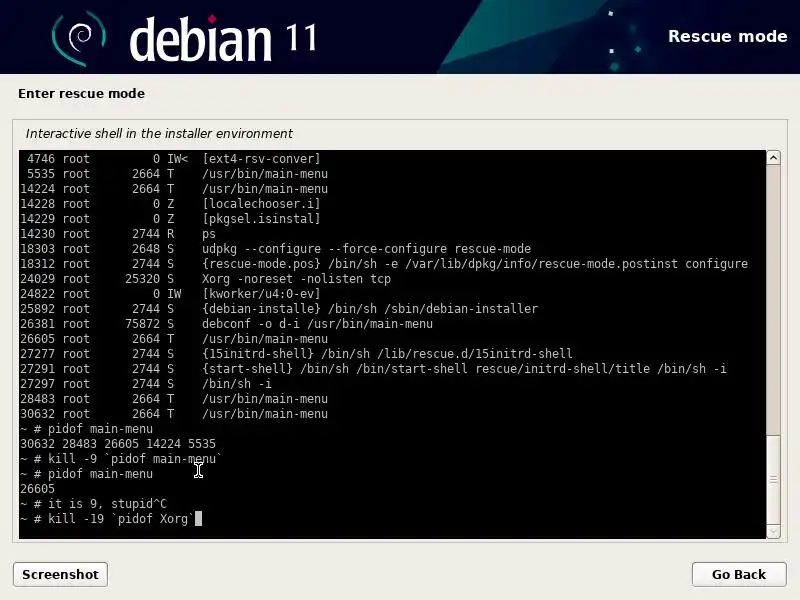Click the terminal scrollbar down arrow

(773, 532)
